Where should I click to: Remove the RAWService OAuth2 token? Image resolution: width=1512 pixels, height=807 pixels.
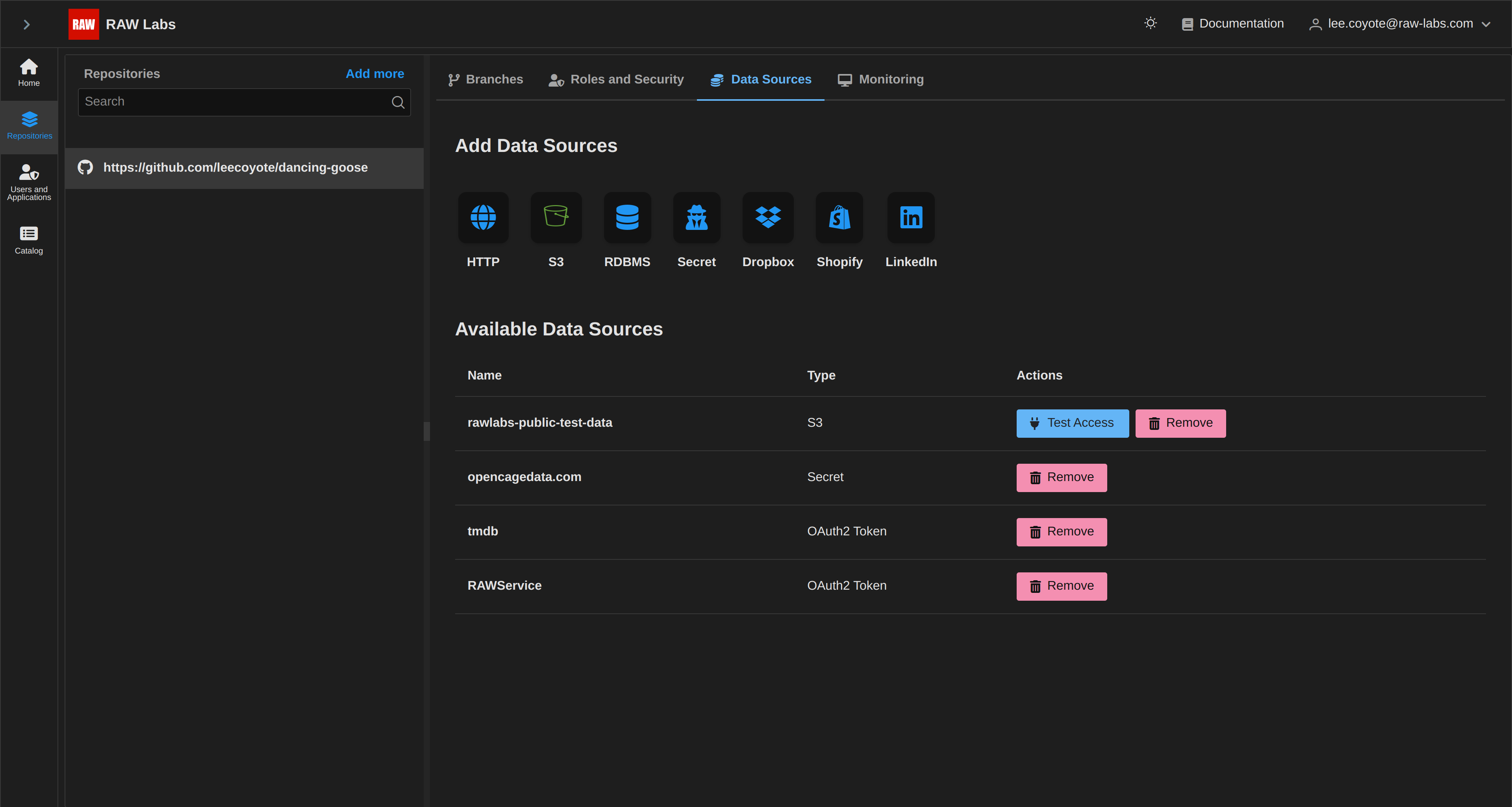coord(1062,586)
